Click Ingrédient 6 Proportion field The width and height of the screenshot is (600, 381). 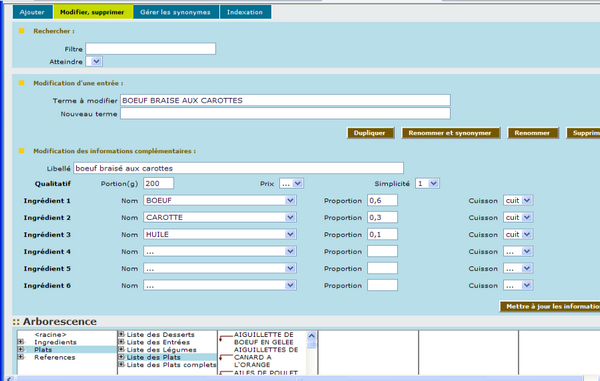[382, 285]
